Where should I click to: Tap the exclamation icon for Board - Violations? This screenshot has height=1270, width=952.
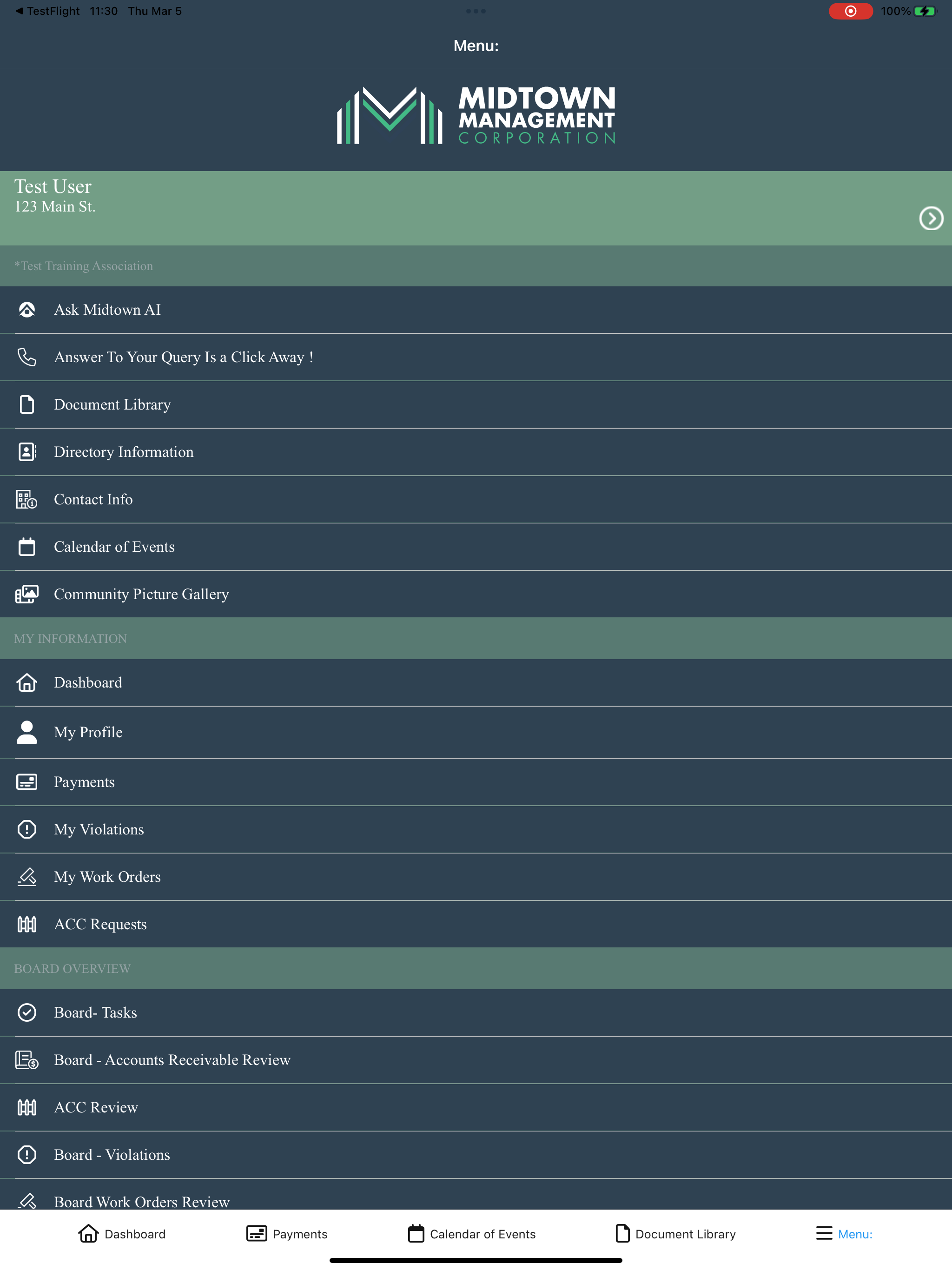pos(27,1155)
